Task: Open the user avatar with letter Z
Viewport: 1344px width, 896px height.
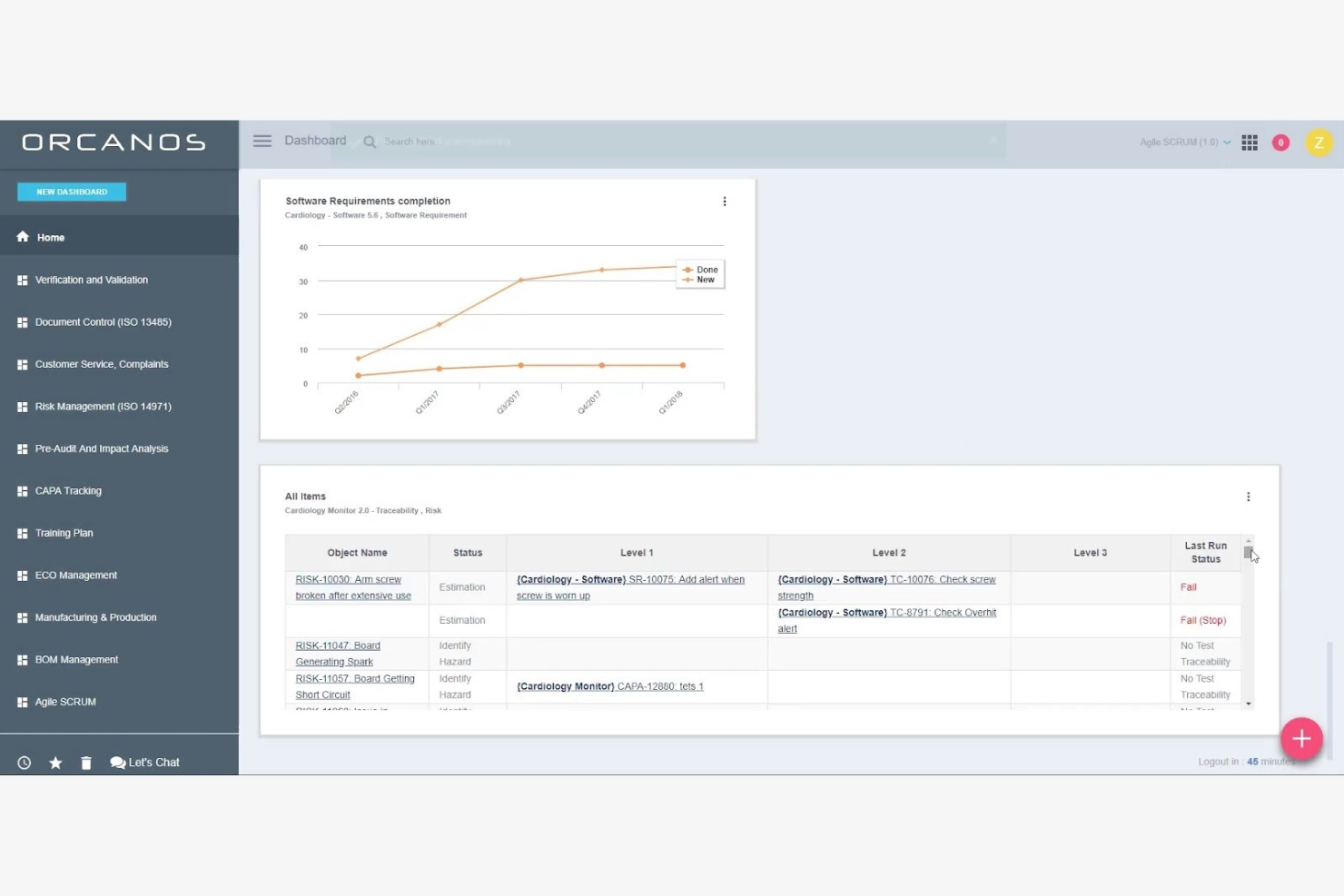Action: pyautogui.click(x=1319, y=142)
